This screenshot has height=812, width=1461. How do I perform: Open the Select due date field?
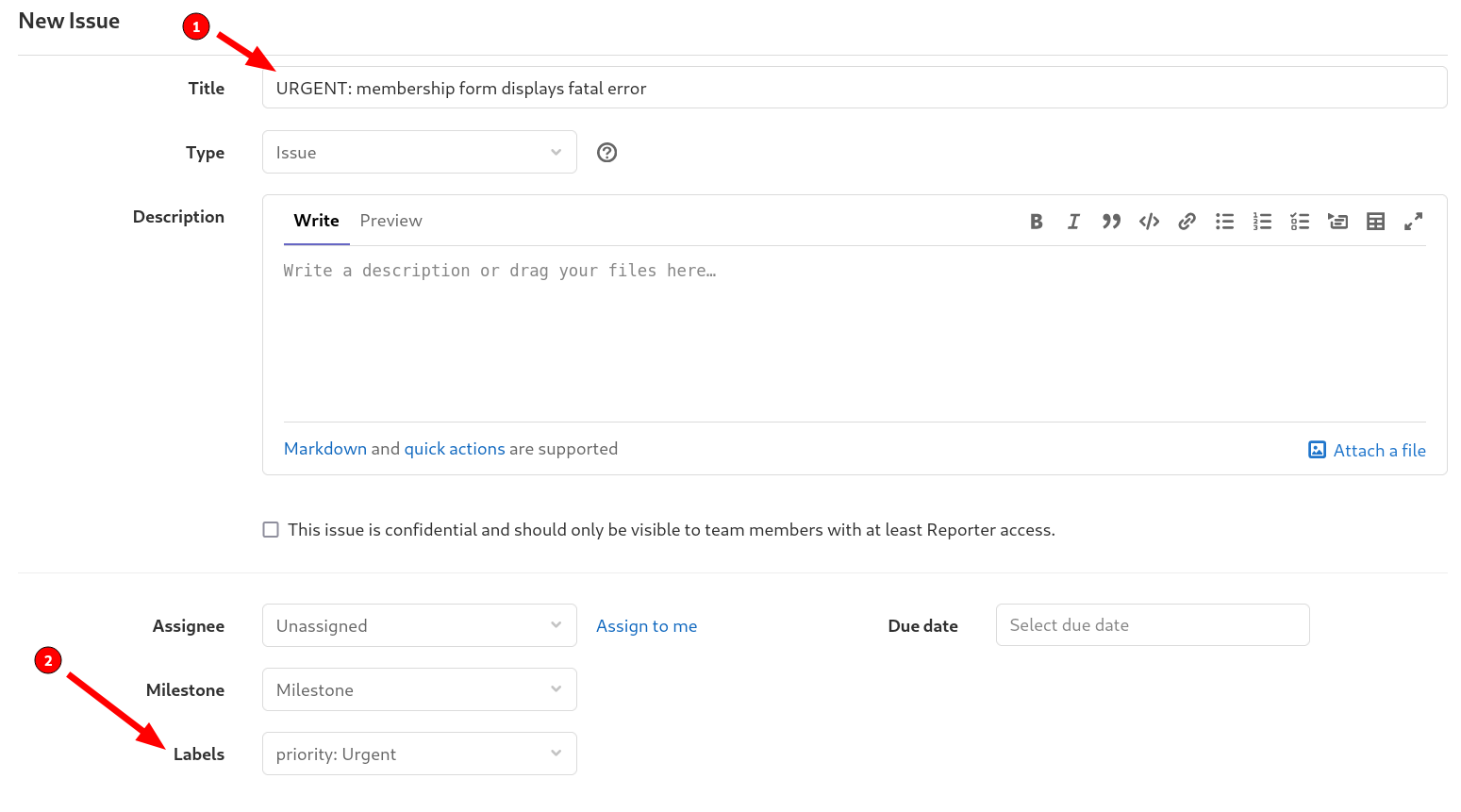click(1153, 625)
